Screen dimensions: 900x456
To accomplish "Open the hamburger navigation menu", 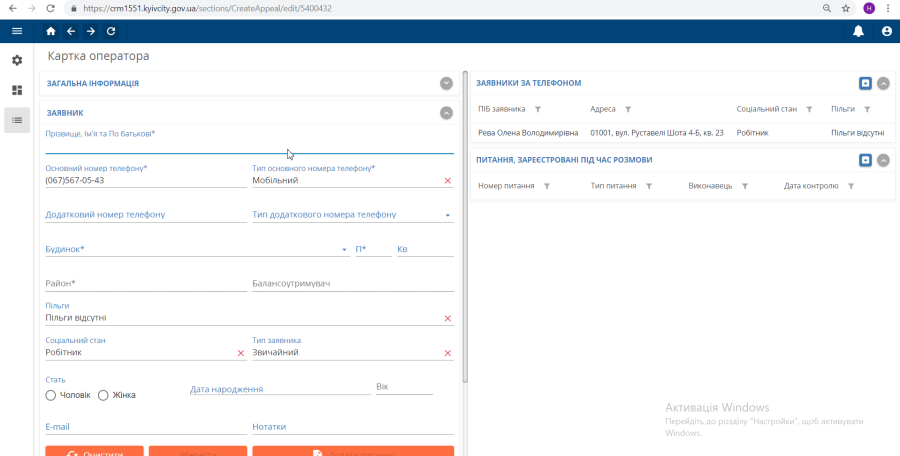I will click(x=16, y=31).
